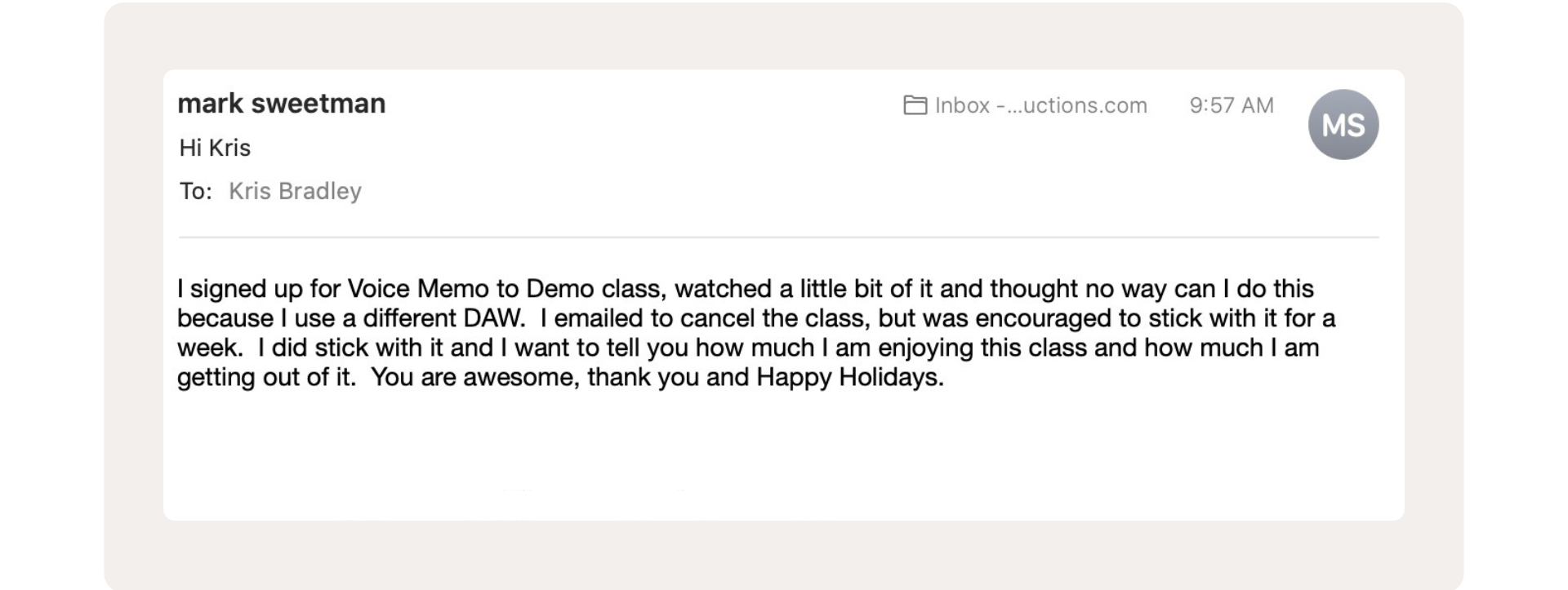Click the word week starting the third line
Screen dimensions: 1568x590
208,348
